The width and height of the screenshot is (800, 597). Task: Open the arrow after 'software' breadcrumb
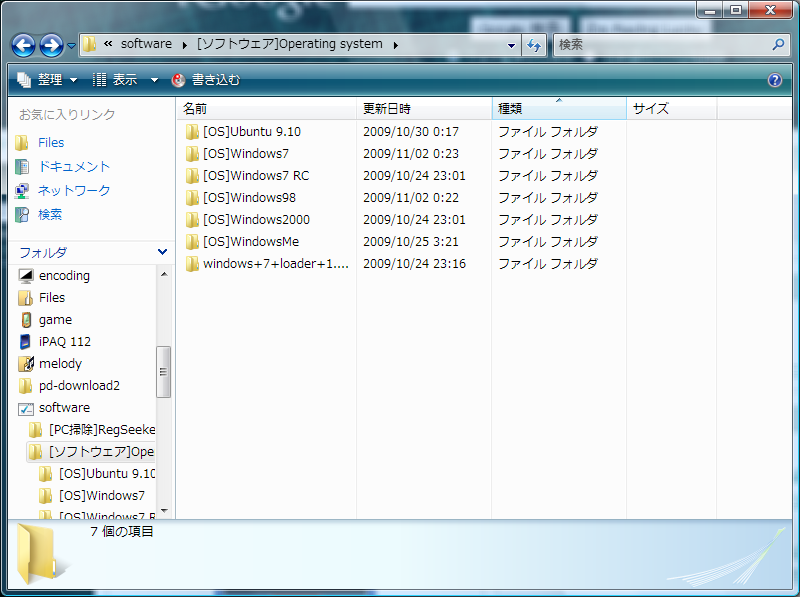click(185, 45)
